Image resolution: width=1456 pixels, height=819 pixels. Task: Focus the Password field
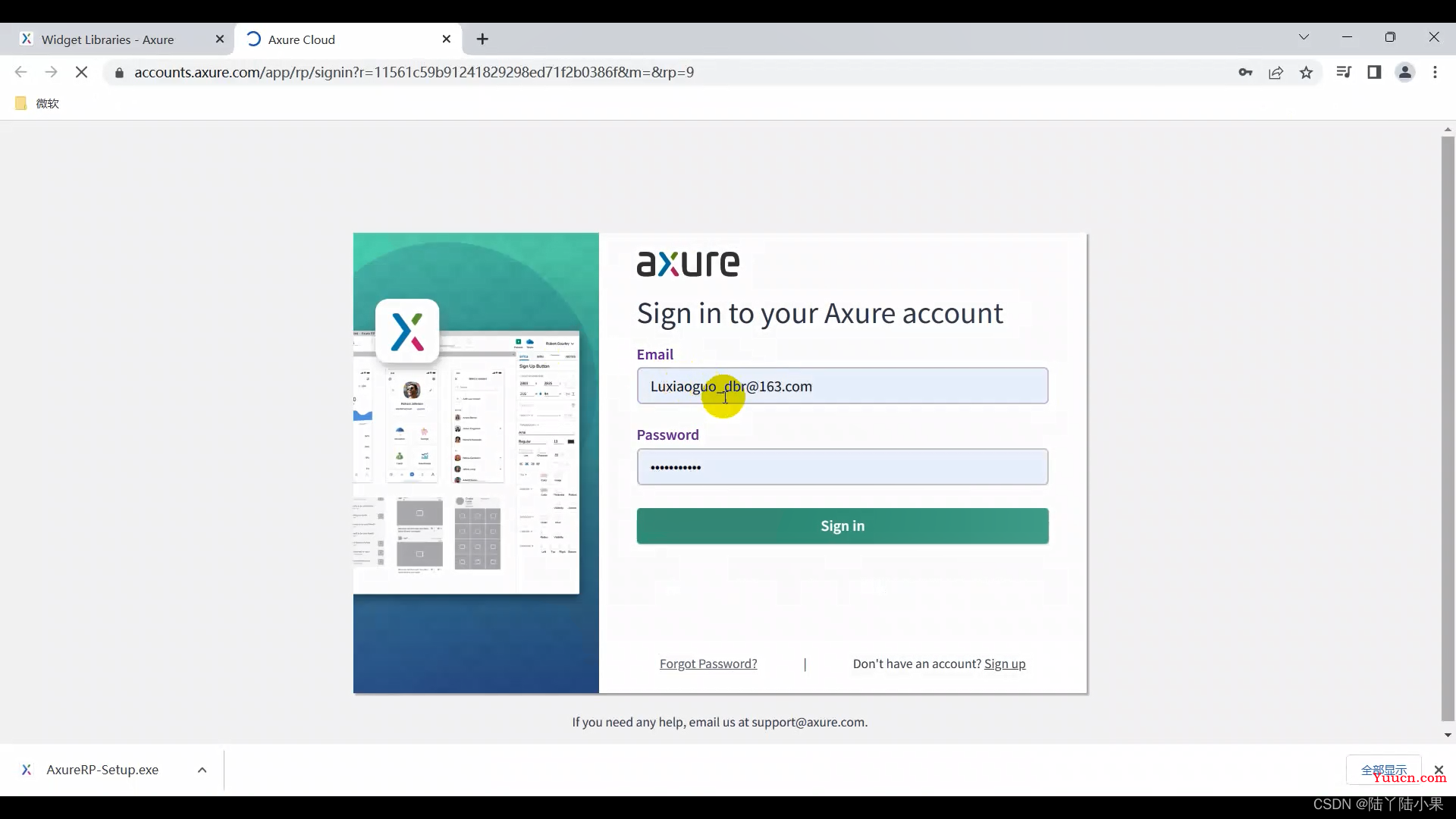pos(843,467)
